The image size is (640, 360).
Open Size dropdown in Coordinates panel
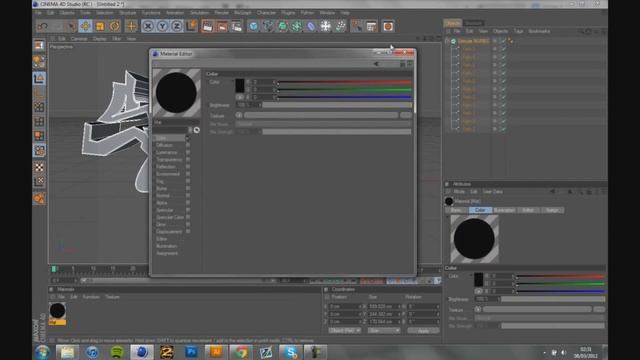pos(383,330)
